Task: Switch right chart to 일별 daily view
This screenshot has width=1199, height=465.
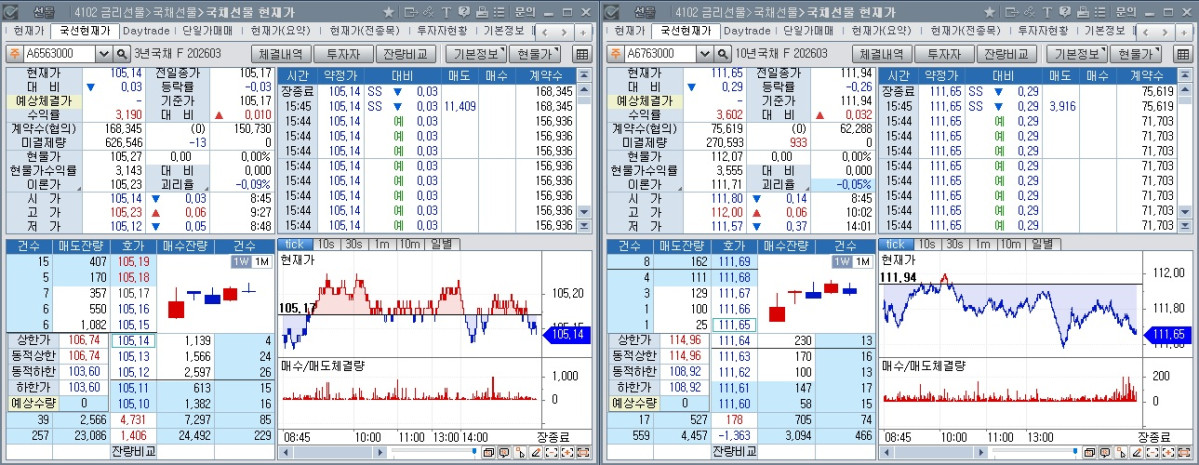Action: coord(1045,244)
